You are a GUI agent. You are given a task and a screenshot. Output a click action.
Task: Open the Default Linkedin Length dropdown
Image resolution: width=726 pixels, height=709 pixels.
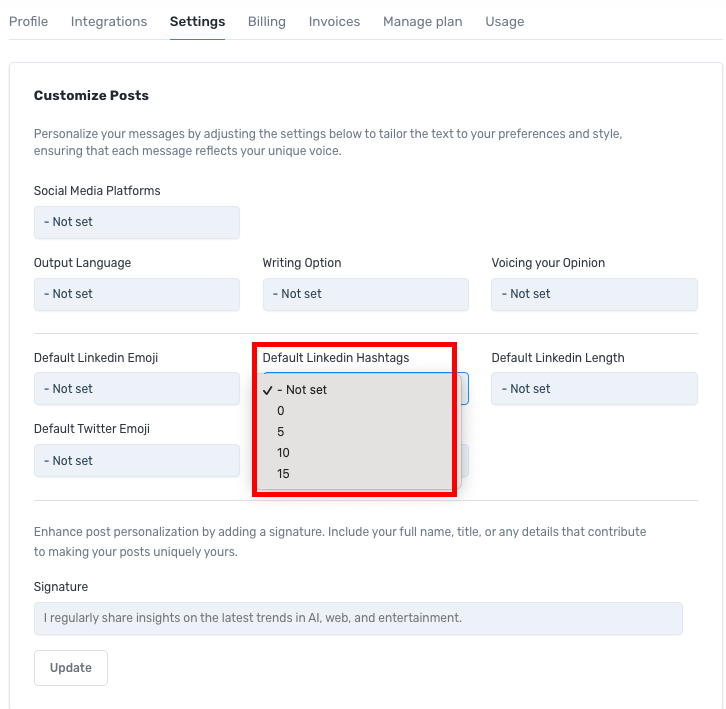(x=594, y=389)
